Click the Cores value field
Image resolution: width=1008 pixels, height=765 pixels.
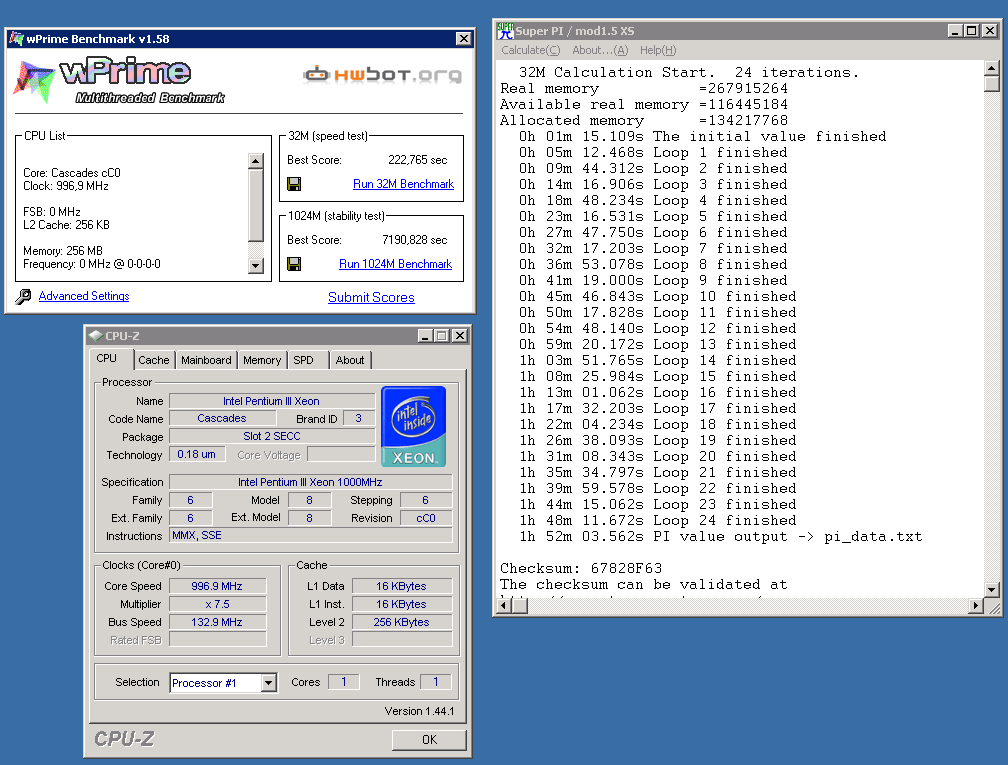pos(343,682)
